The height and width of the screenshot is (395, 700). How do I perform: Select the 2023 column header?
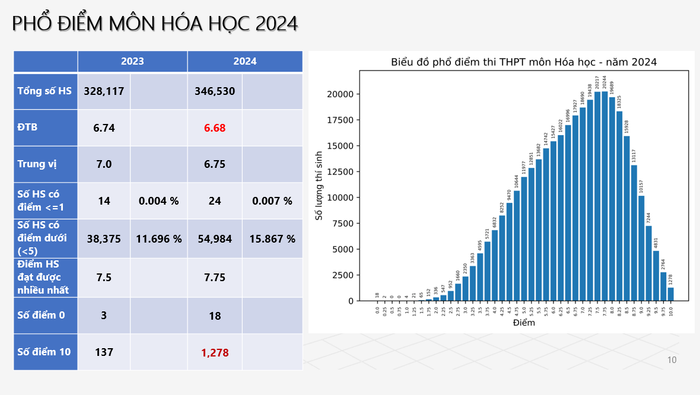click(x=132, y=61)
